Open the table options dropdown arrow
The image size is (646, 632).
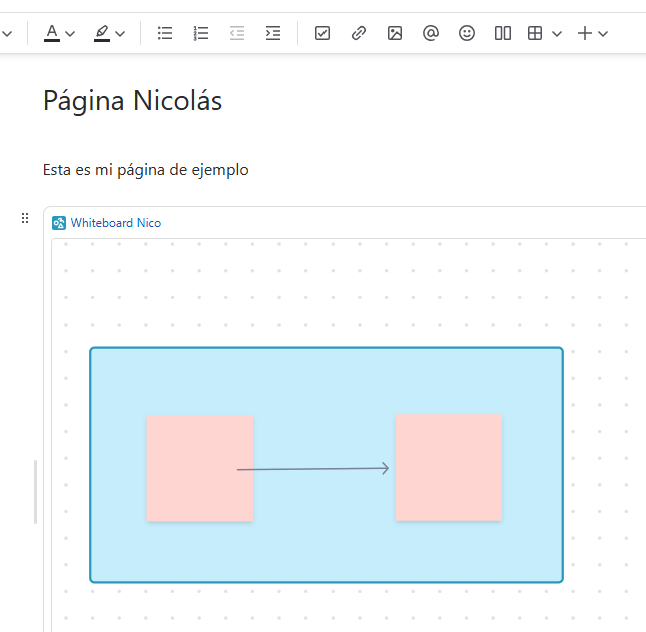coord(557,34)
